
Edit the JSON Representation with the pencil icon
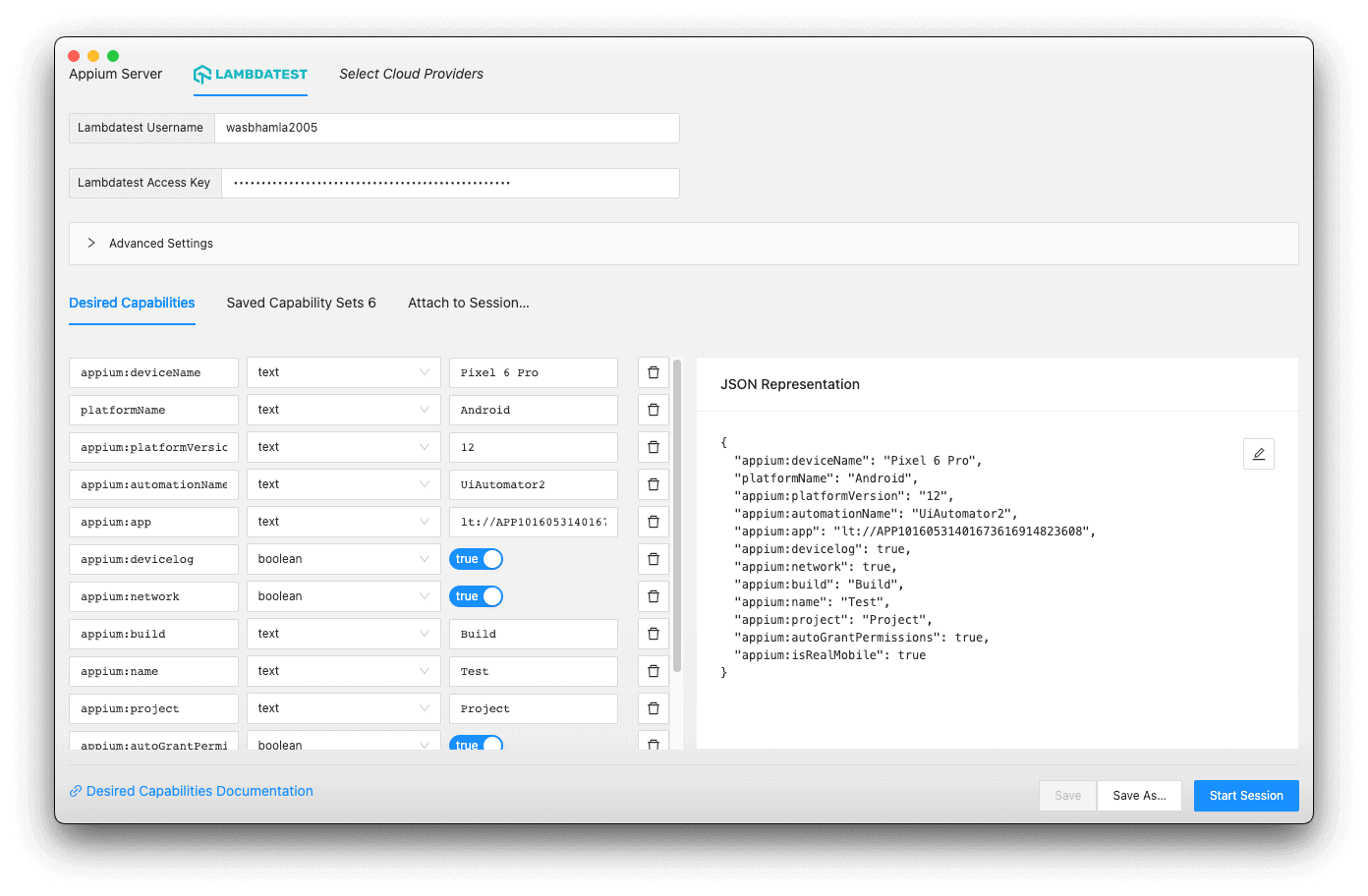coord(1259,453)
